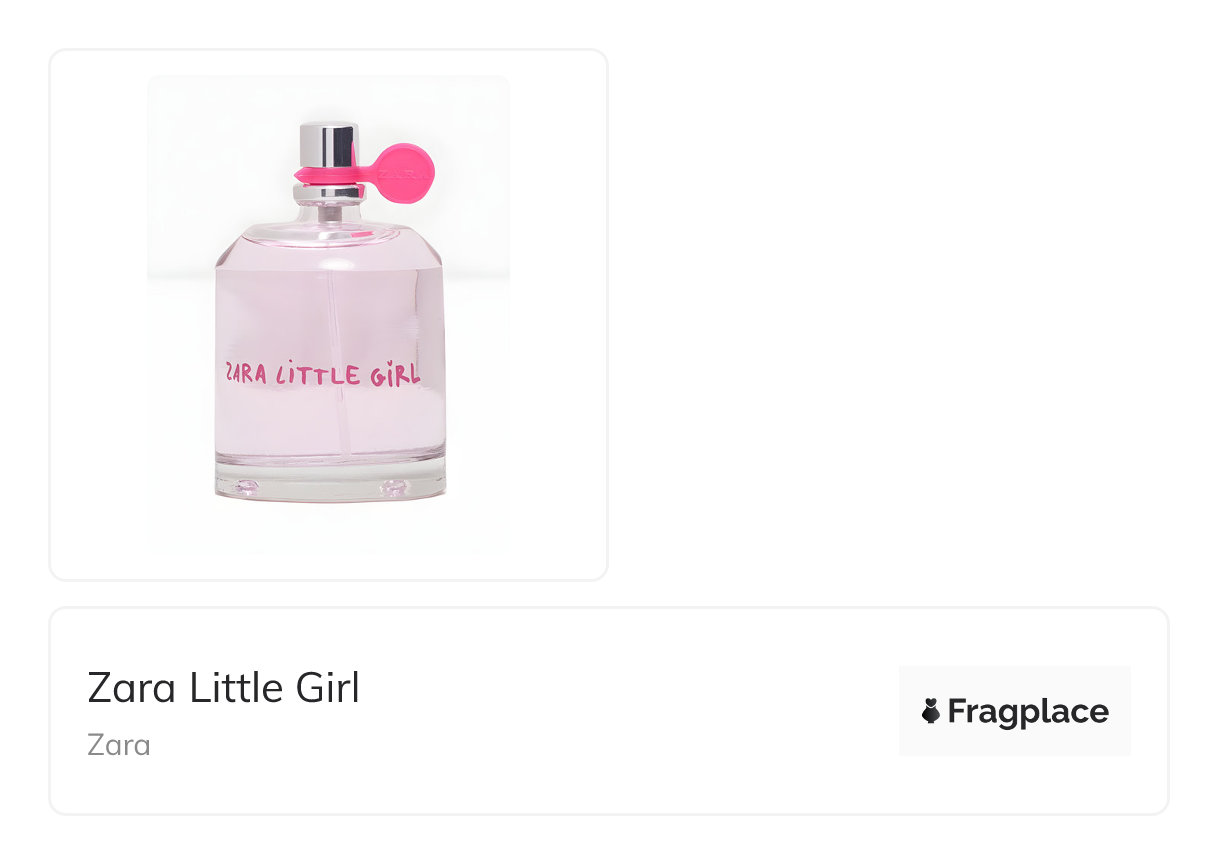
Task: Click the Fragplace bottle logo icon
Action: pos(931,711)
